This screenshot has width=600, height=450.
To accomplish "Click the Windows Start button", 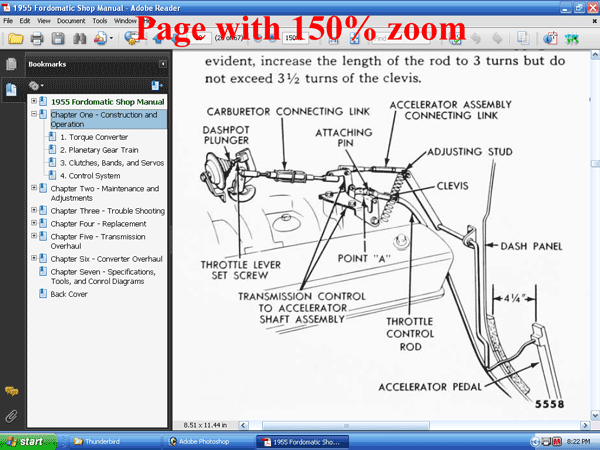I will [28, 442].
